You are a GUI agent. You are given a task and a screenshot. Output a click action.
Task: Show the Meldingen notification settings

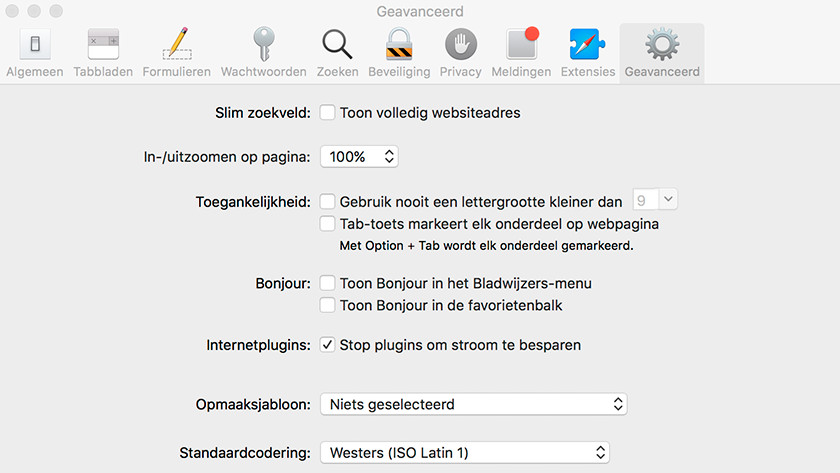click(x=521, y=53)
